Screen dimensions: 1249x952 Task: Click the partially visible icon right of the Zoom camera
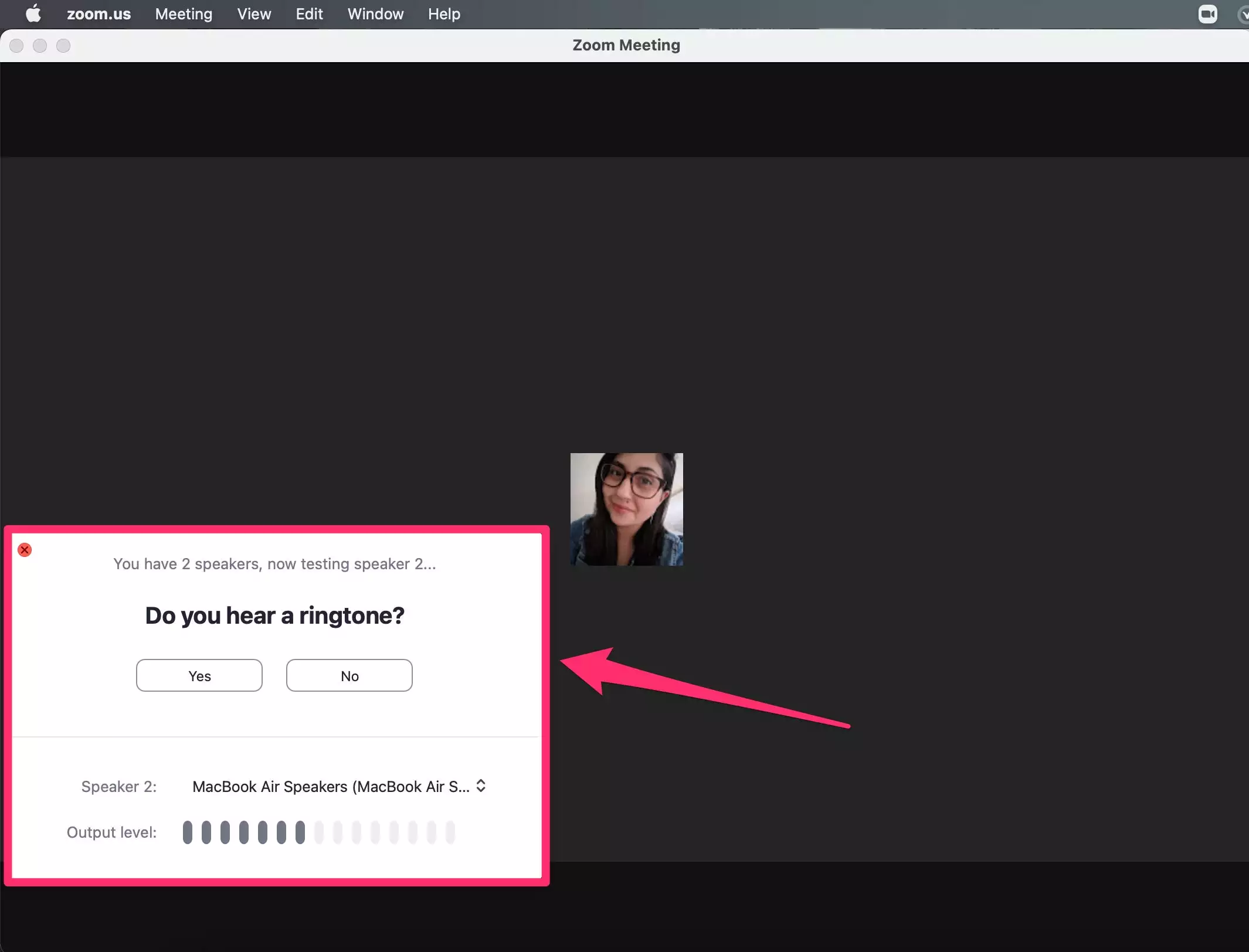pyautogui.click(x=1243, y=14)
